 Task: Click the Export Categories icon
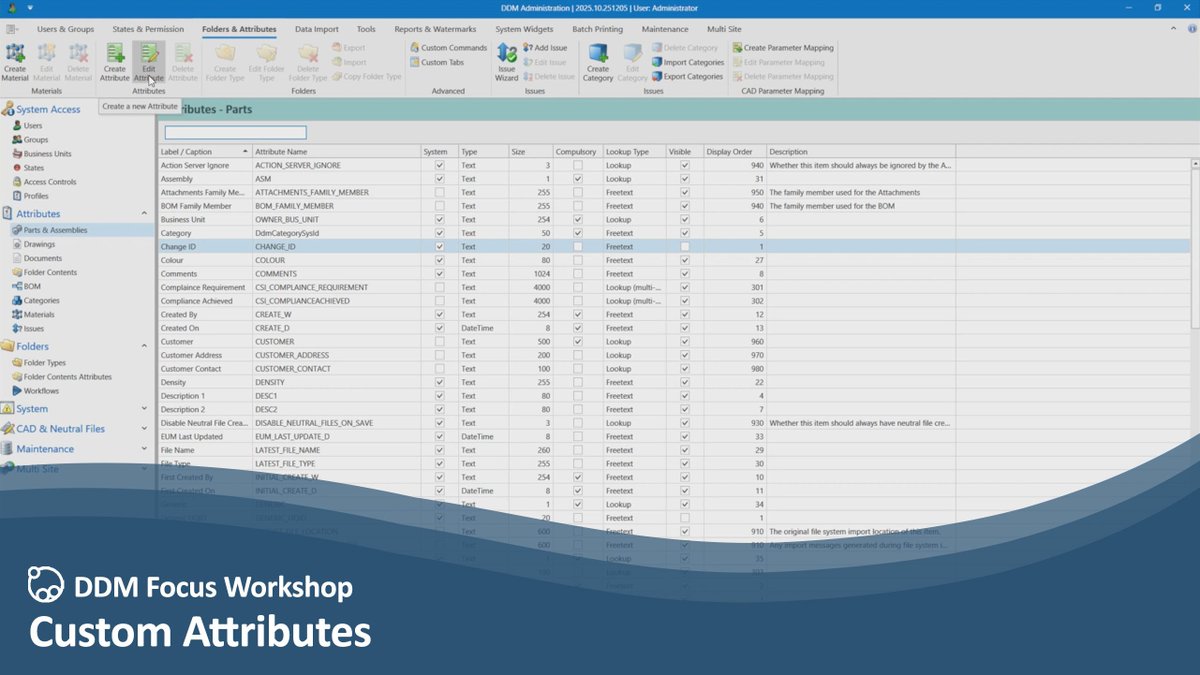coord(687,76)
